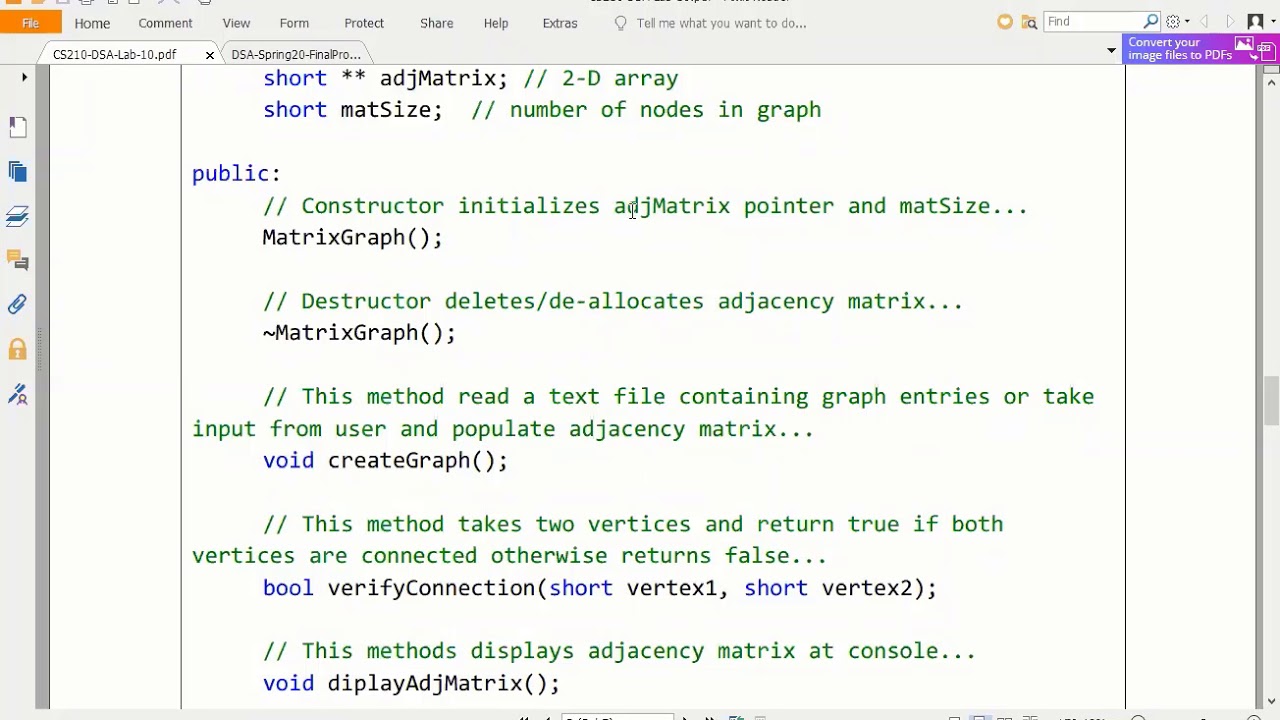
Task: Switch to the Protect ribbon tab
Action: (364, 23)
